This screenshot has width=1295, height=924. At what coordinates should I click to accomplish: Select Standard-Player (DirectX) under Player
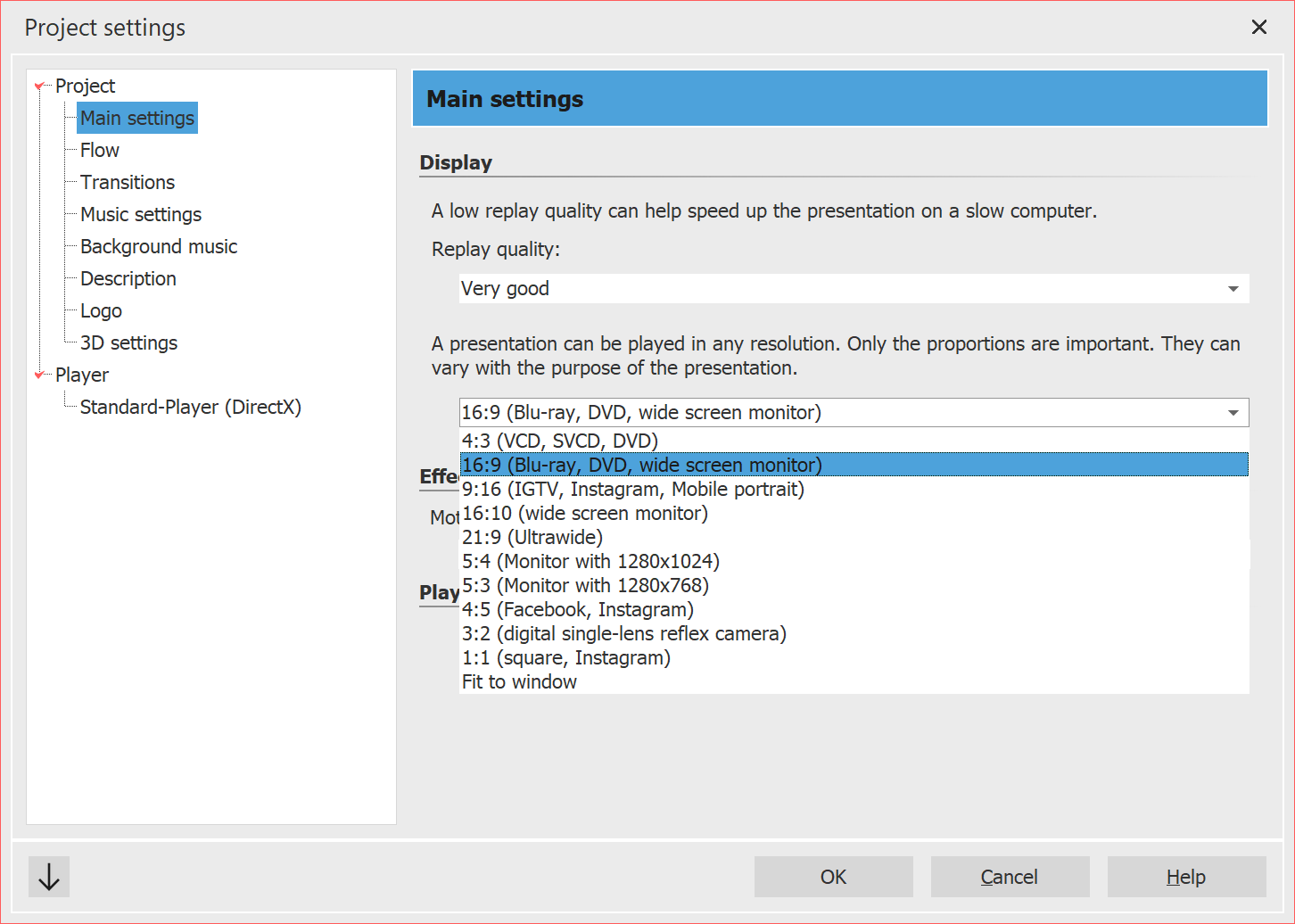tap(191, 407)
